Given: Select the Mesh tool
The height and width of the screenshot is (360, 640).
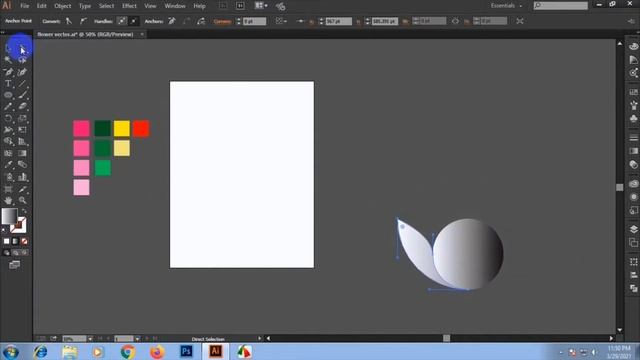Looking at the screenshot, I should (x=8, y=153).
